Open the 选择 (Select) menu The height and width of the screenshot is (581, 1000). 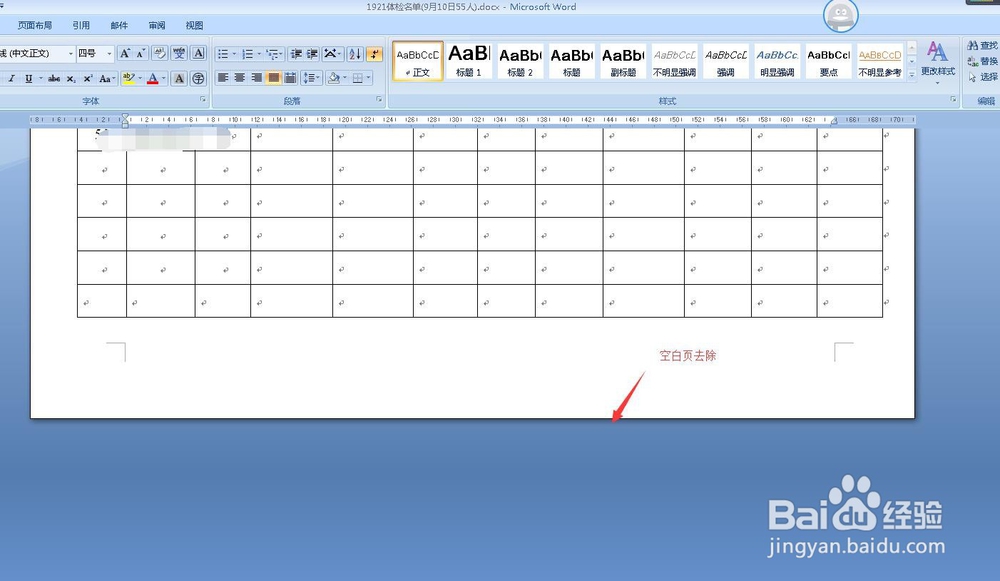point(982,77)
